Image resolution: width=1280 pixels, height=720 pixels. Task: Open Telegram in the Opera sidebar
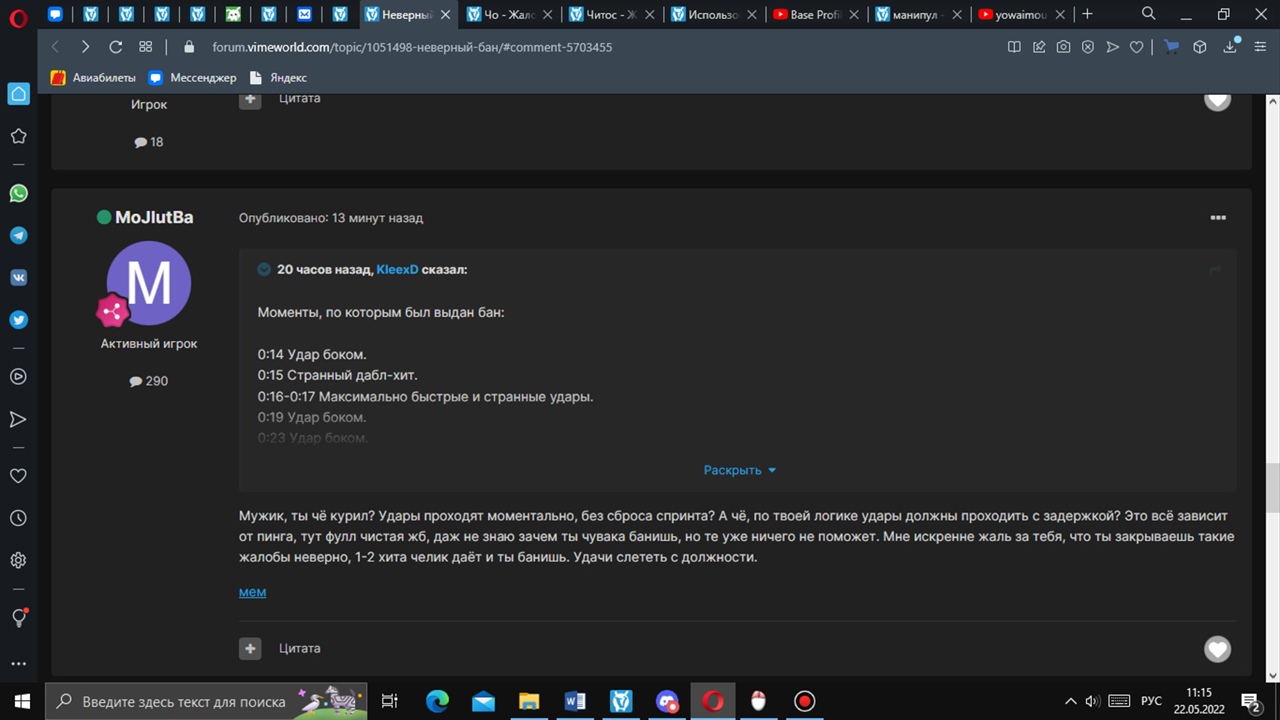(18, 235)
